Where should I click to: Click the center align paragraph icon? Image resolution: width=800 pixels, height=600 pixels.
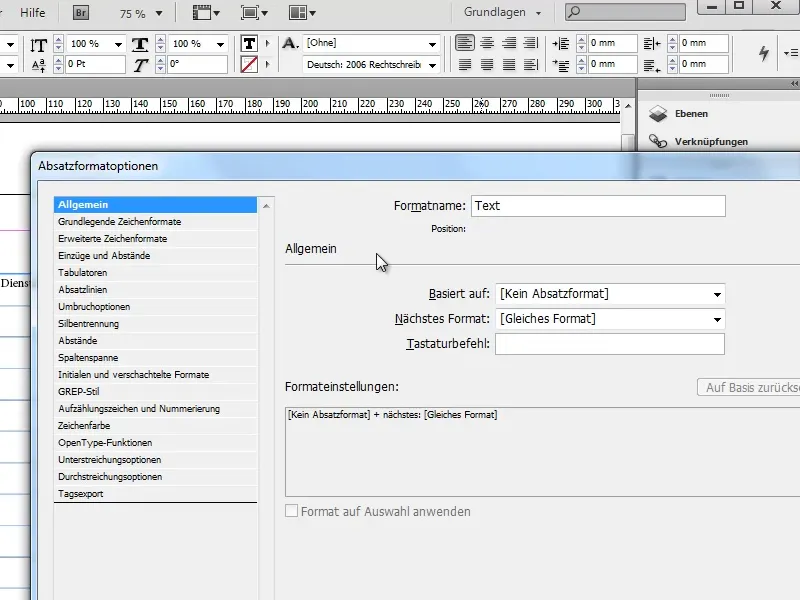point(487,44)
